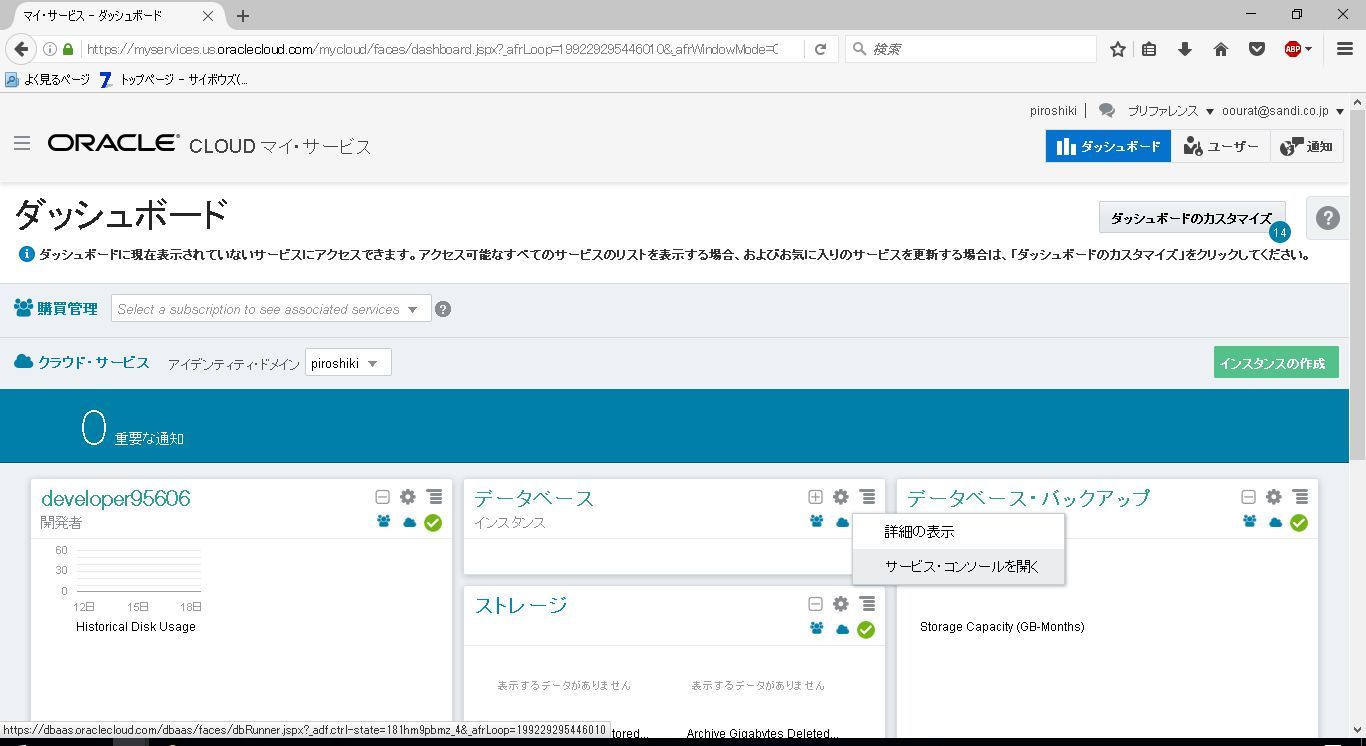This screenshot has width=1366, height=746.
Task: Expand the データベース tile with plus icon
Action: pos(815,497)
